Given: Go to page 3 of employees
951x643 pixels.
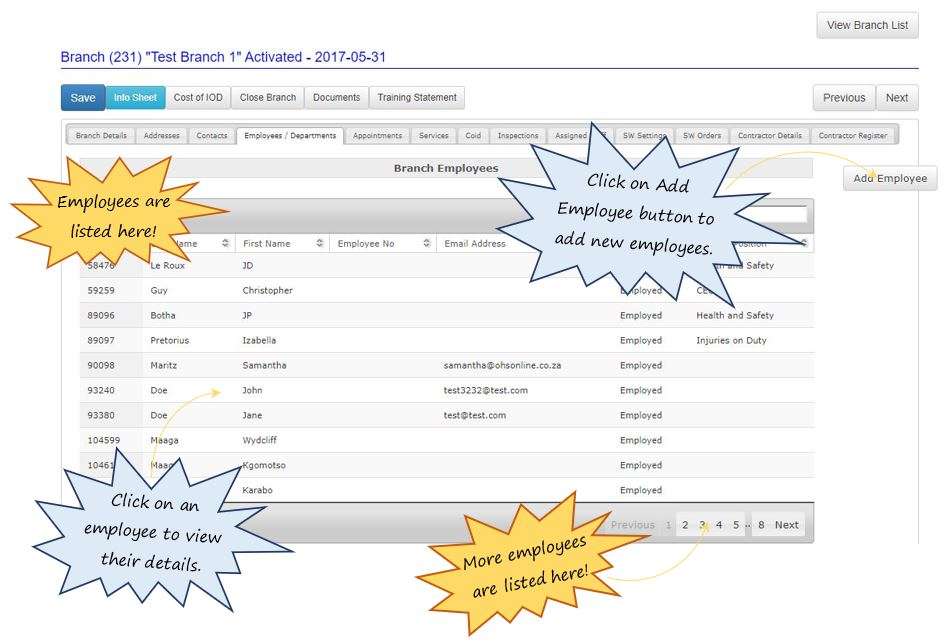Looking at the screenshot, I should pyautogui.click(x=703, y=524).
